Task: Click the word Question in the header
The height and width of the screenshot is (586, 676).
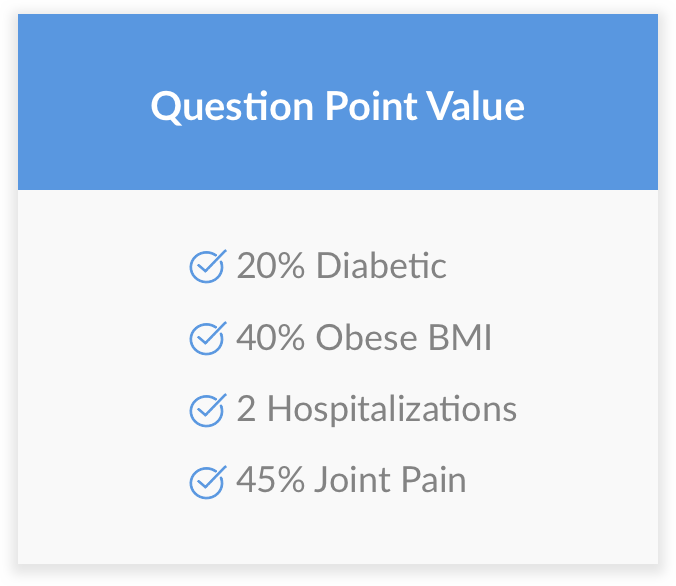Action: (x=232, y=107)
